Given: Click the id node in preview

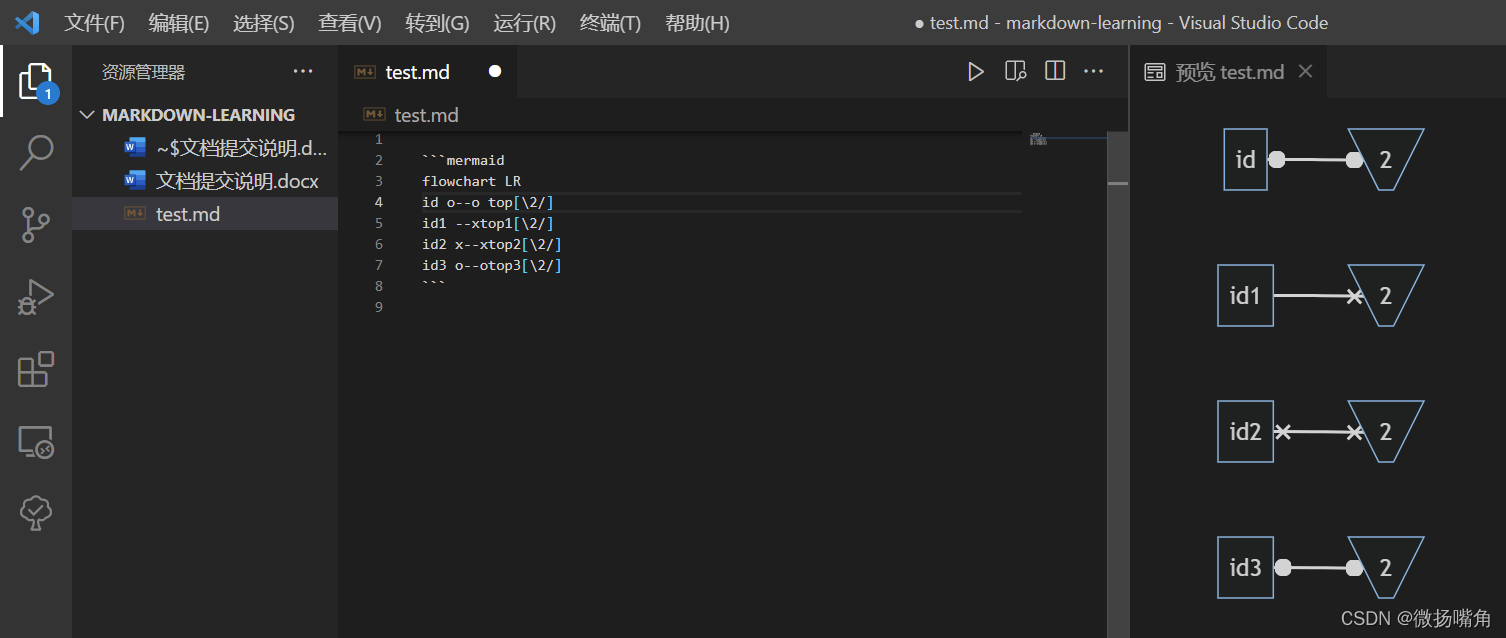Looking at the screenshot, I should click(1245, 159).
